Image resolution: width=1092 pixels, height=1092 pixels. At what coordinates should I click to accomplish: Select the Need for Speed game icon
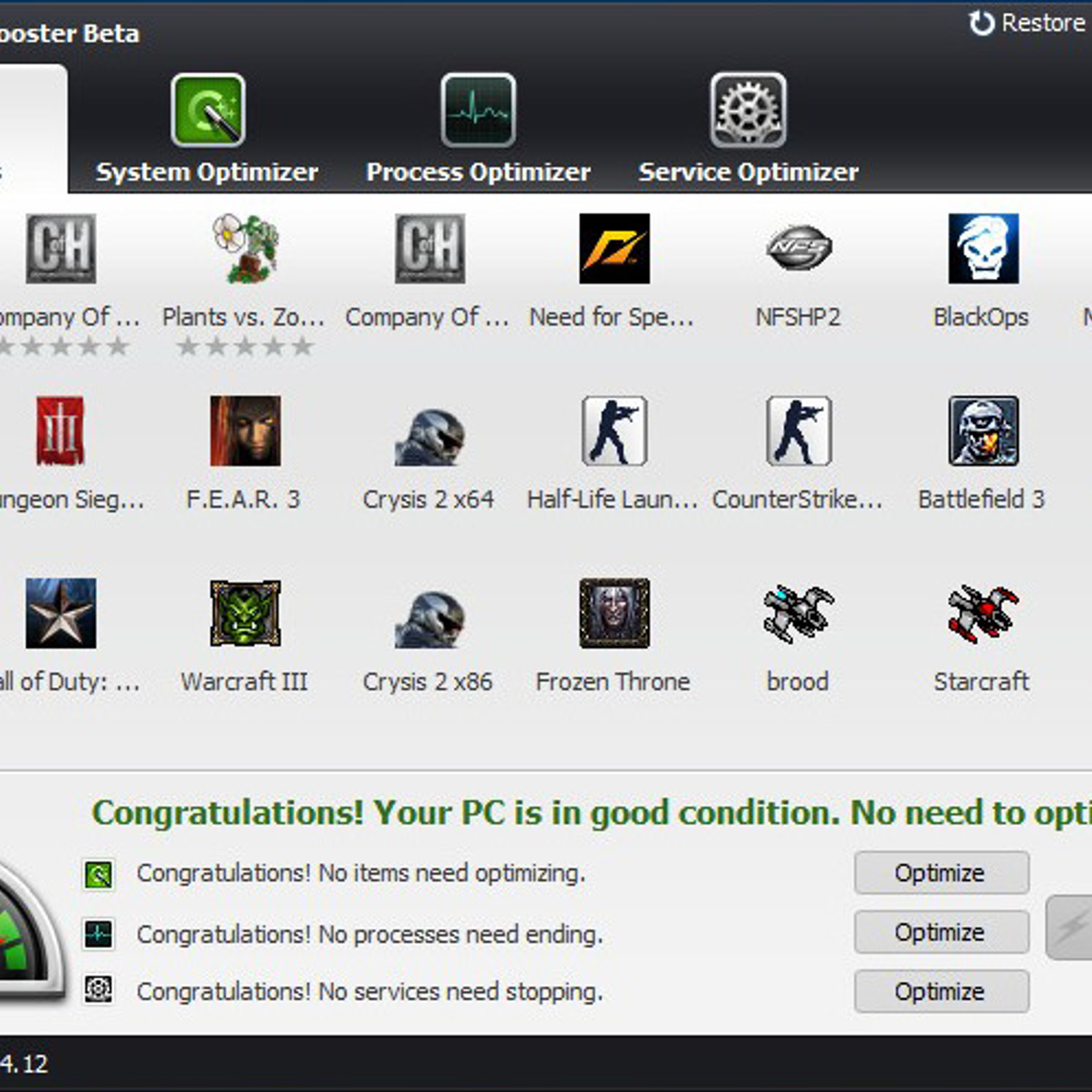614,248
